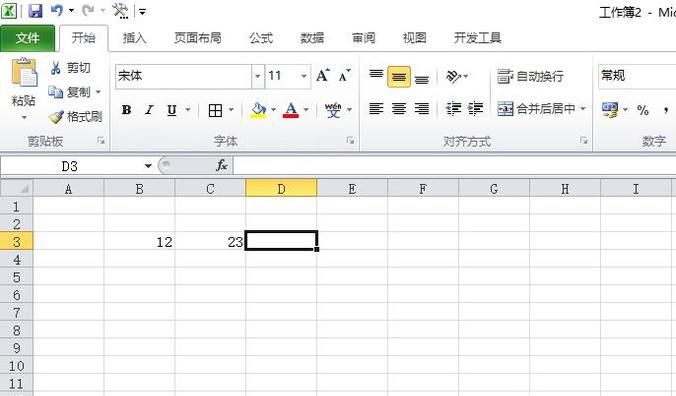676x396 pixels.
Task: Click the quick access tools icon
Action: click(x=120, y=10)
